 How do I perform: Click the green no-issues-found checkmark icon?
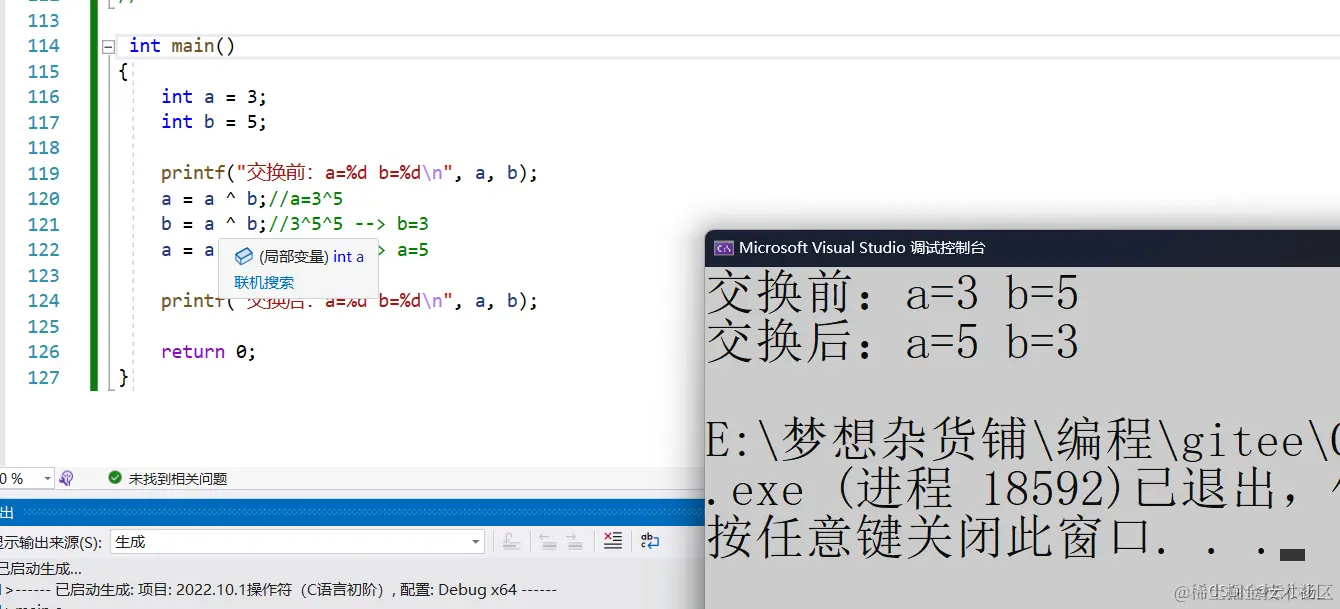tap(115, 479)
